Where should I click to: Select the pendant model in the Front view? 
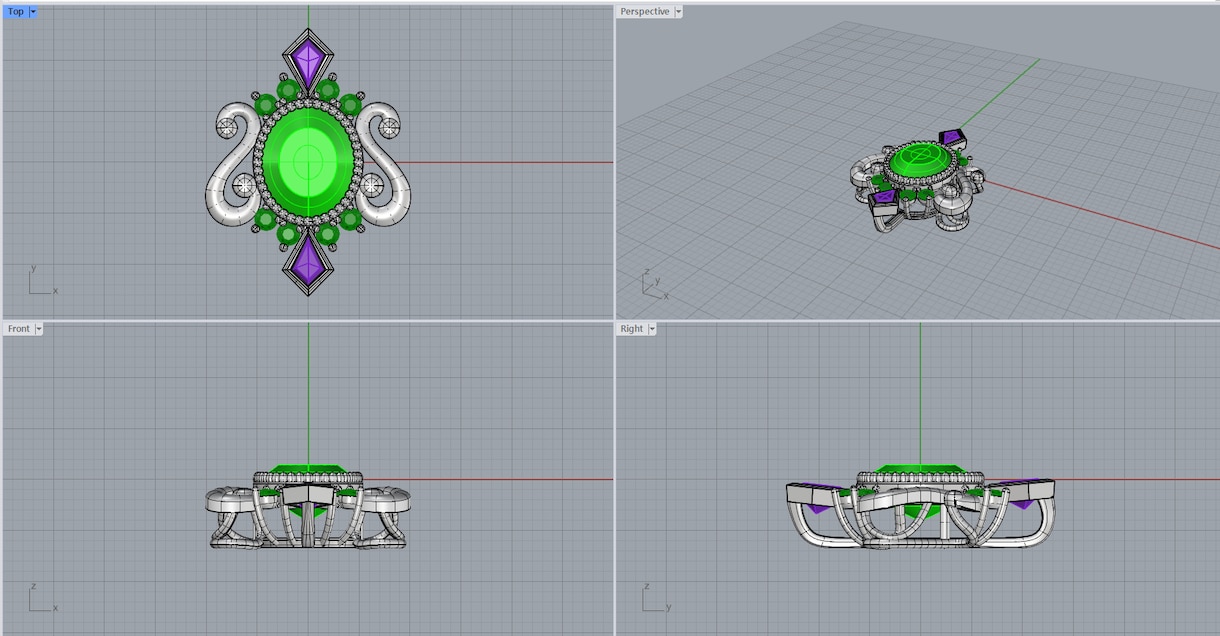point(308,506)
